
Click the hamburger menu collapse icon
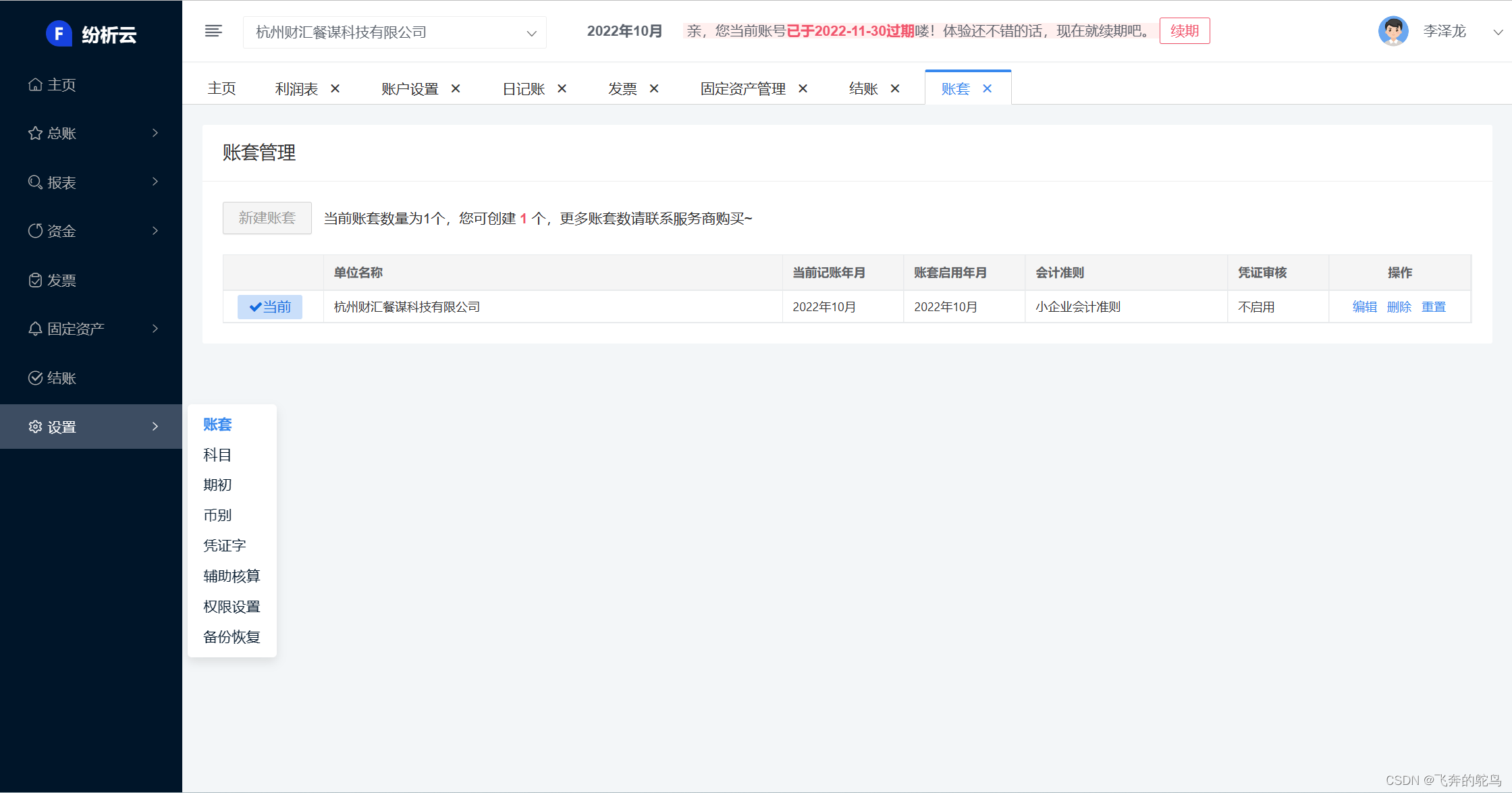[x=213, y=31]
